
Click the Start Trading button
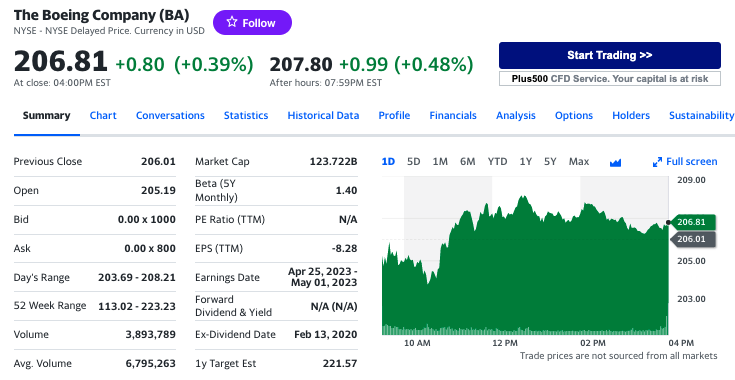[x=610, y=55]
